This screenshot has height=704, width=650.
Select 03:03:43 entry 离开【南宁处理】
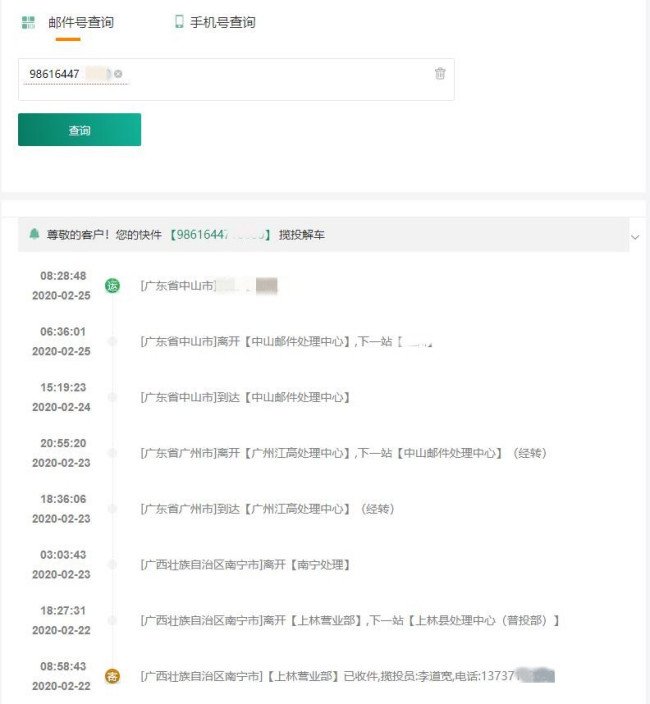coord(245,564)
